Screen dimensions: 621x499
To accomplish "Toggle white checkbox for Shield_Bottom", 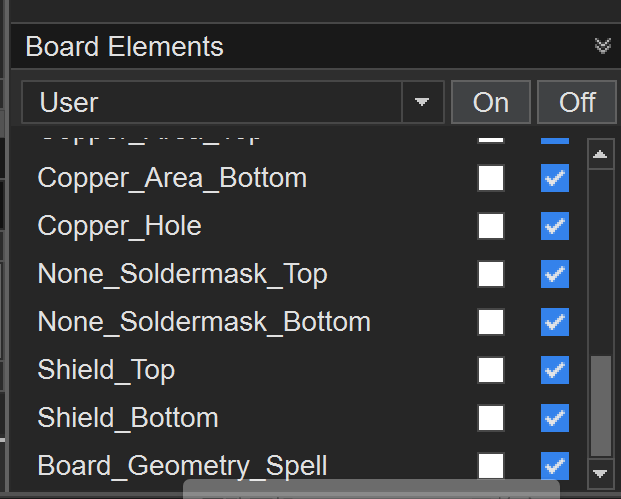I will click(491, 418).
